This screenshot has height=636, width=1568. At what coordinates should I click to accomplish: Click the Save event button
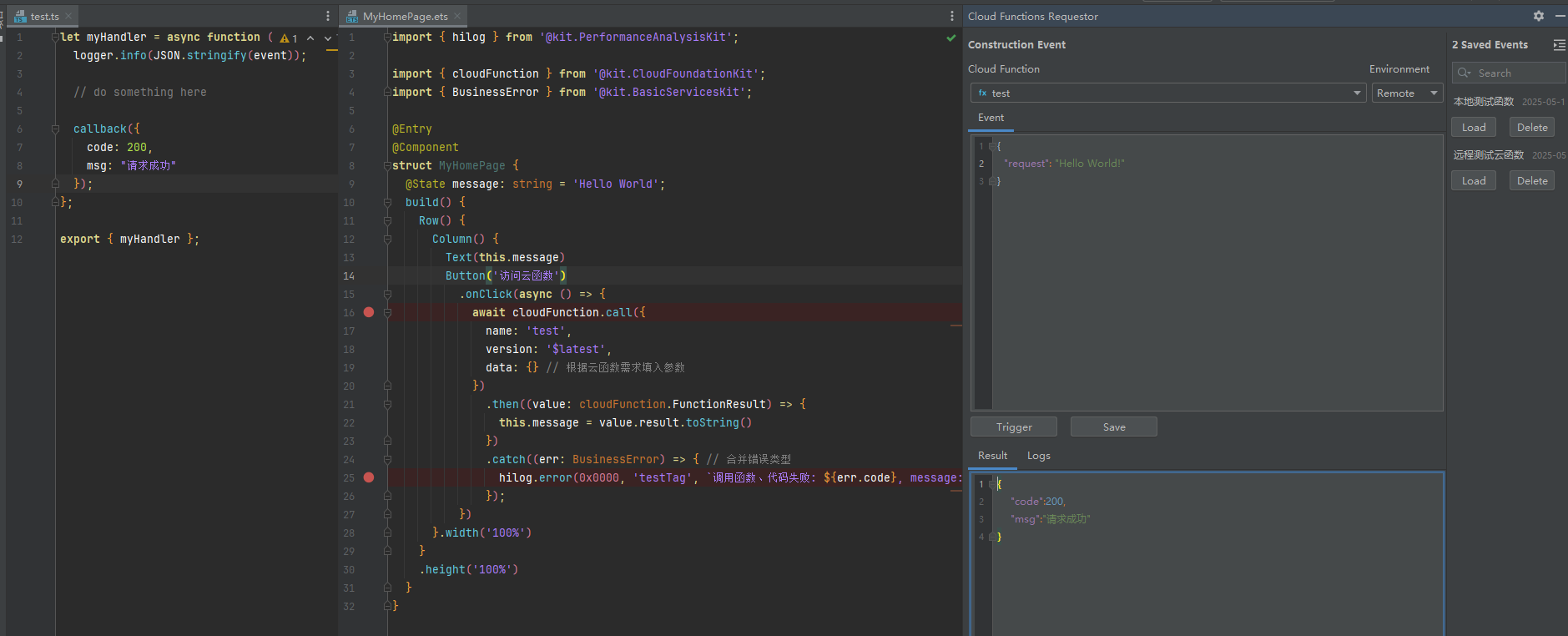[1114, 427]
